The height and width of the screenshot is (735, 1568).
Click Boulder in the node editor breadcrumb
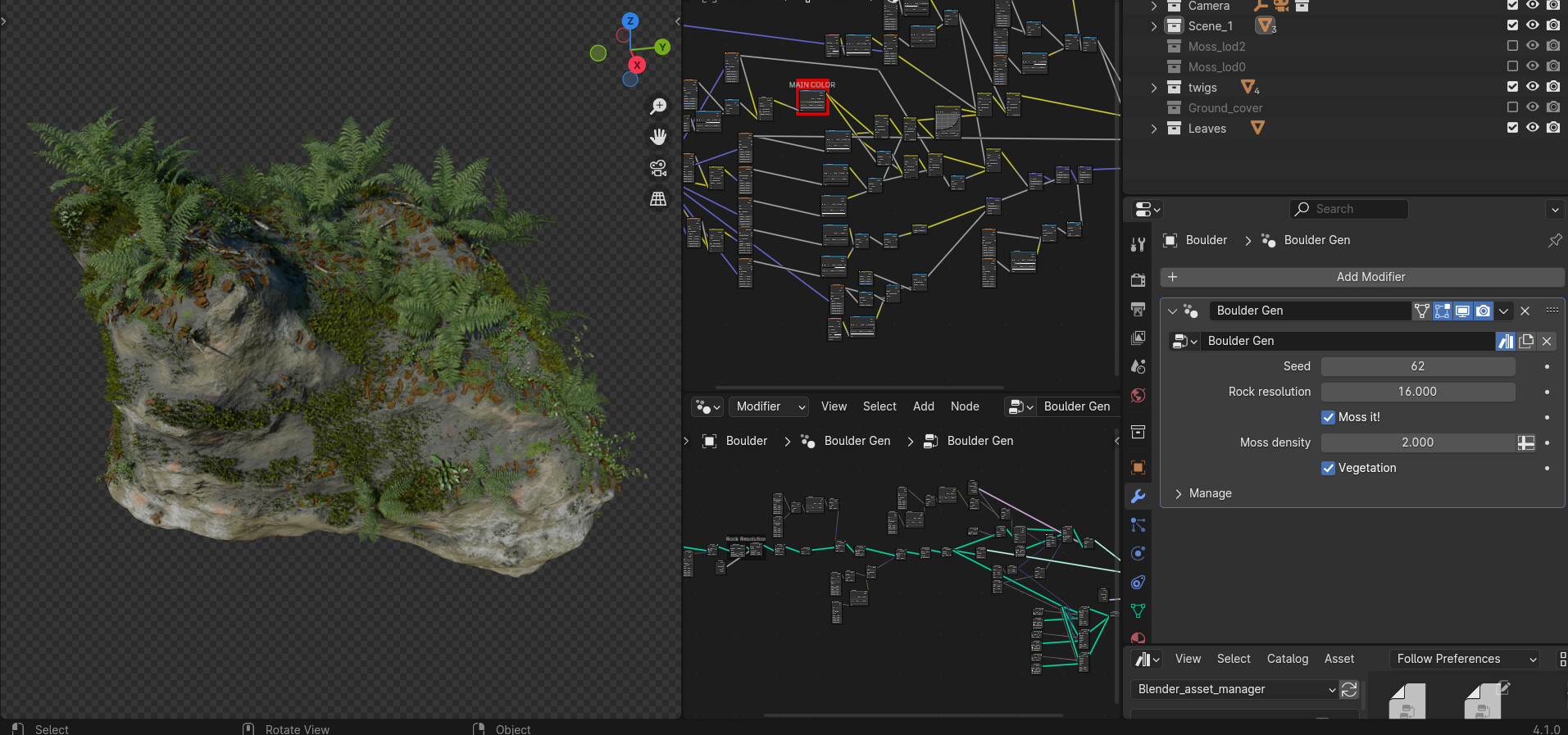[747, 441]
